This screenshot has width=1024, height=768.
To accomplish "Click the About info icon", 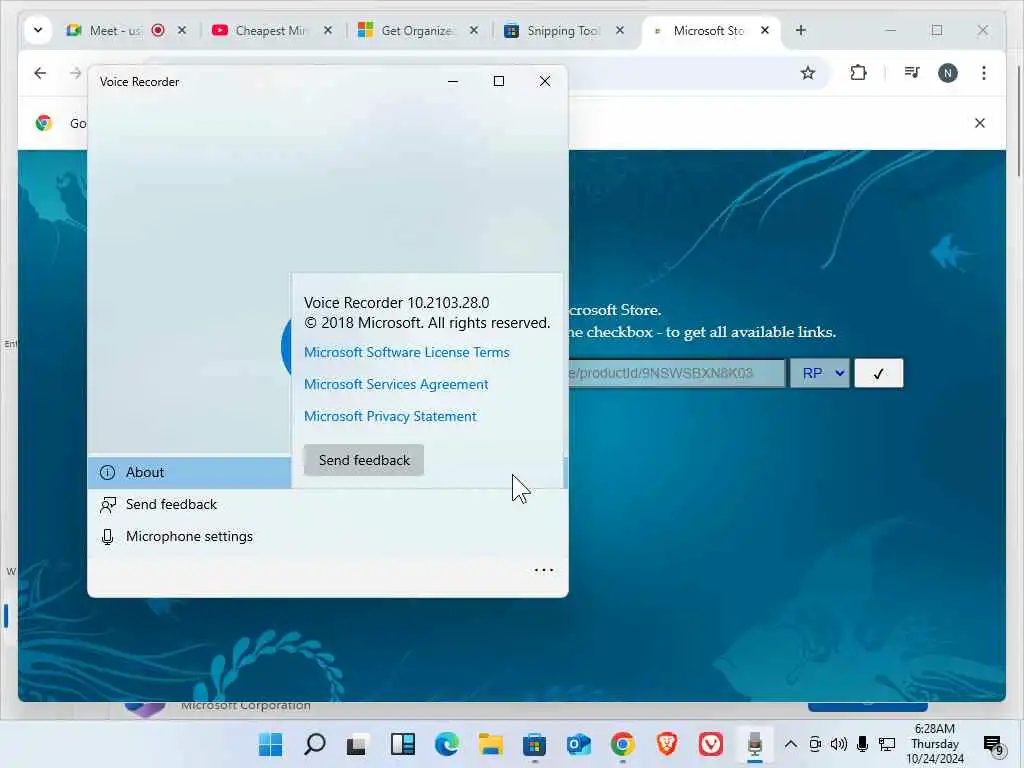I will (x=108, y=472).
